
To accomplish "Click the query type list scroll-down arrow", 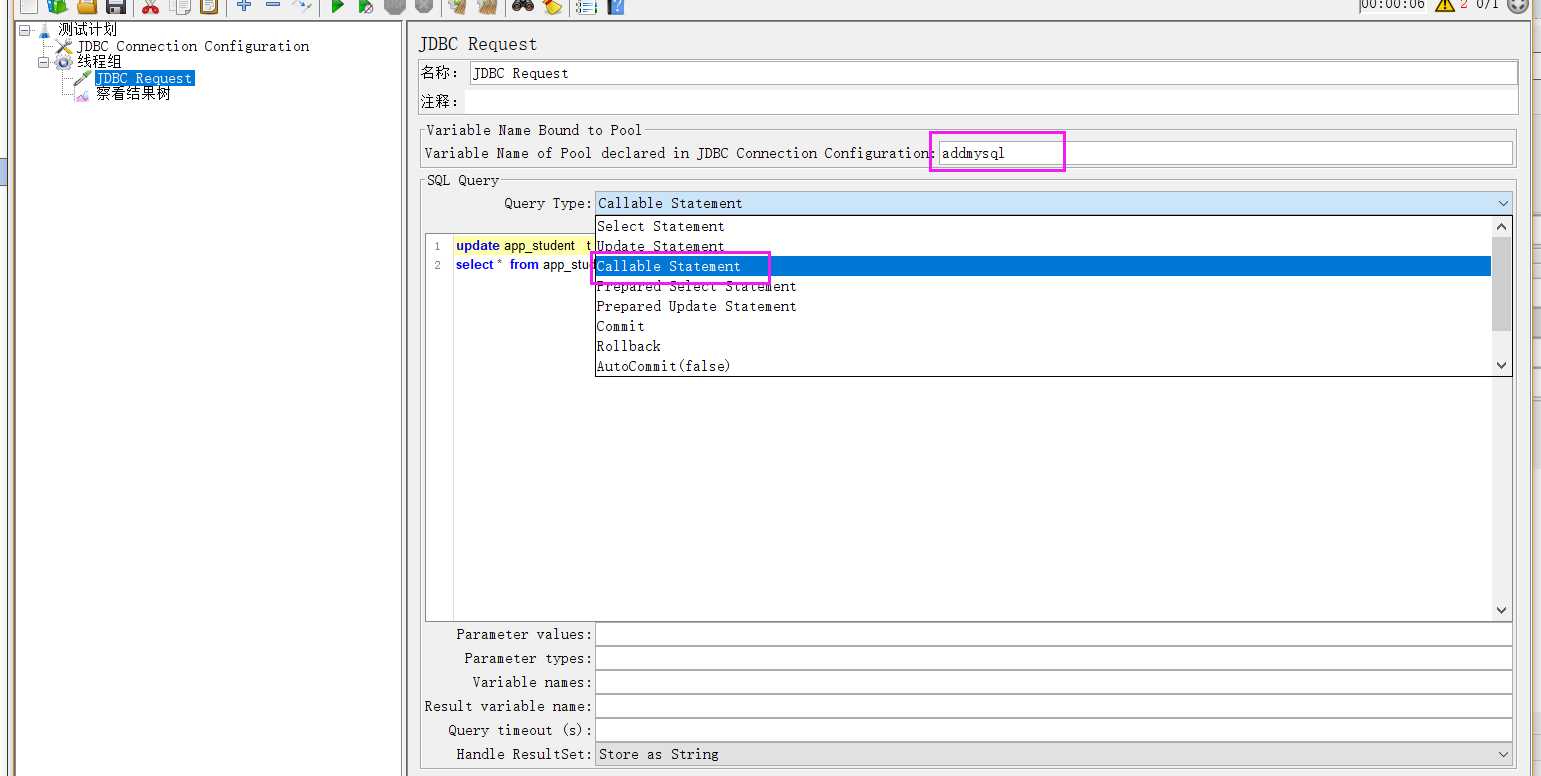I will [x=1501, y=366].
